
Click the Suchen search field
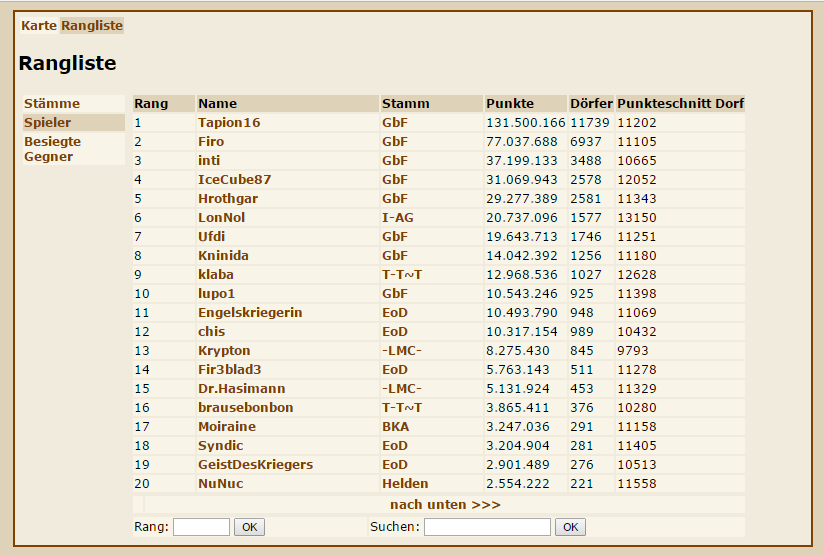[487, 527]
